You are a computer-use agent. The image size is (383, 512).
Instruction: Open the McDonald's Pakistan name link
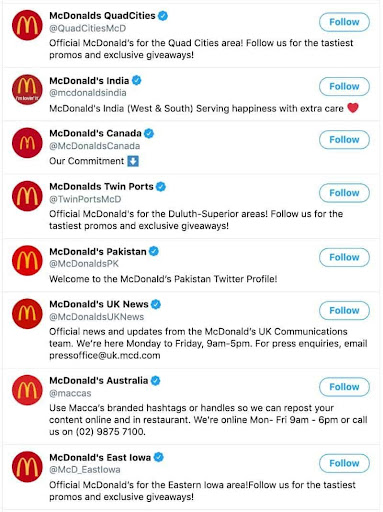point(98,251)
